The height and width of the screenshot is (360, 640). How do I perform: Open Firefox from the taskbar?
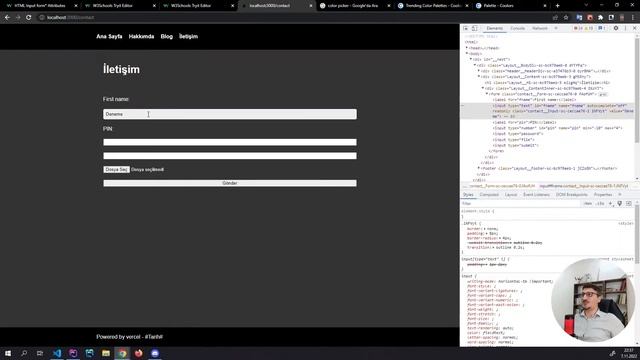tap(139, 353)
